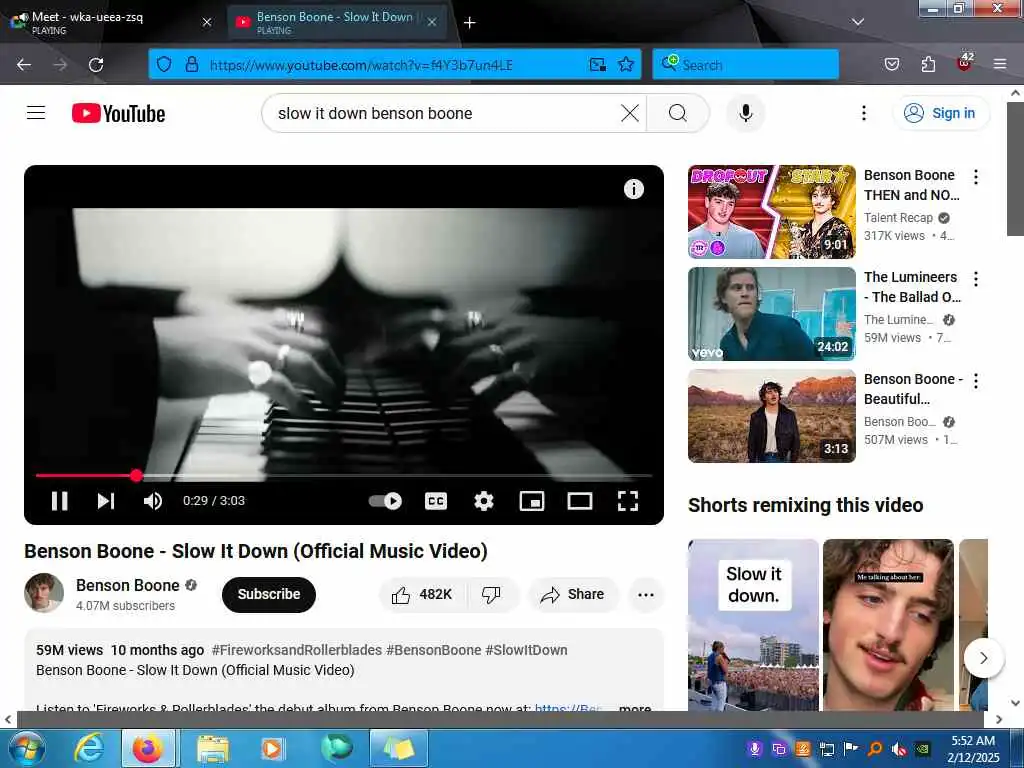Open Firefox application hamburger menu
This screenshot has width=1024, height=768.
1000,64
